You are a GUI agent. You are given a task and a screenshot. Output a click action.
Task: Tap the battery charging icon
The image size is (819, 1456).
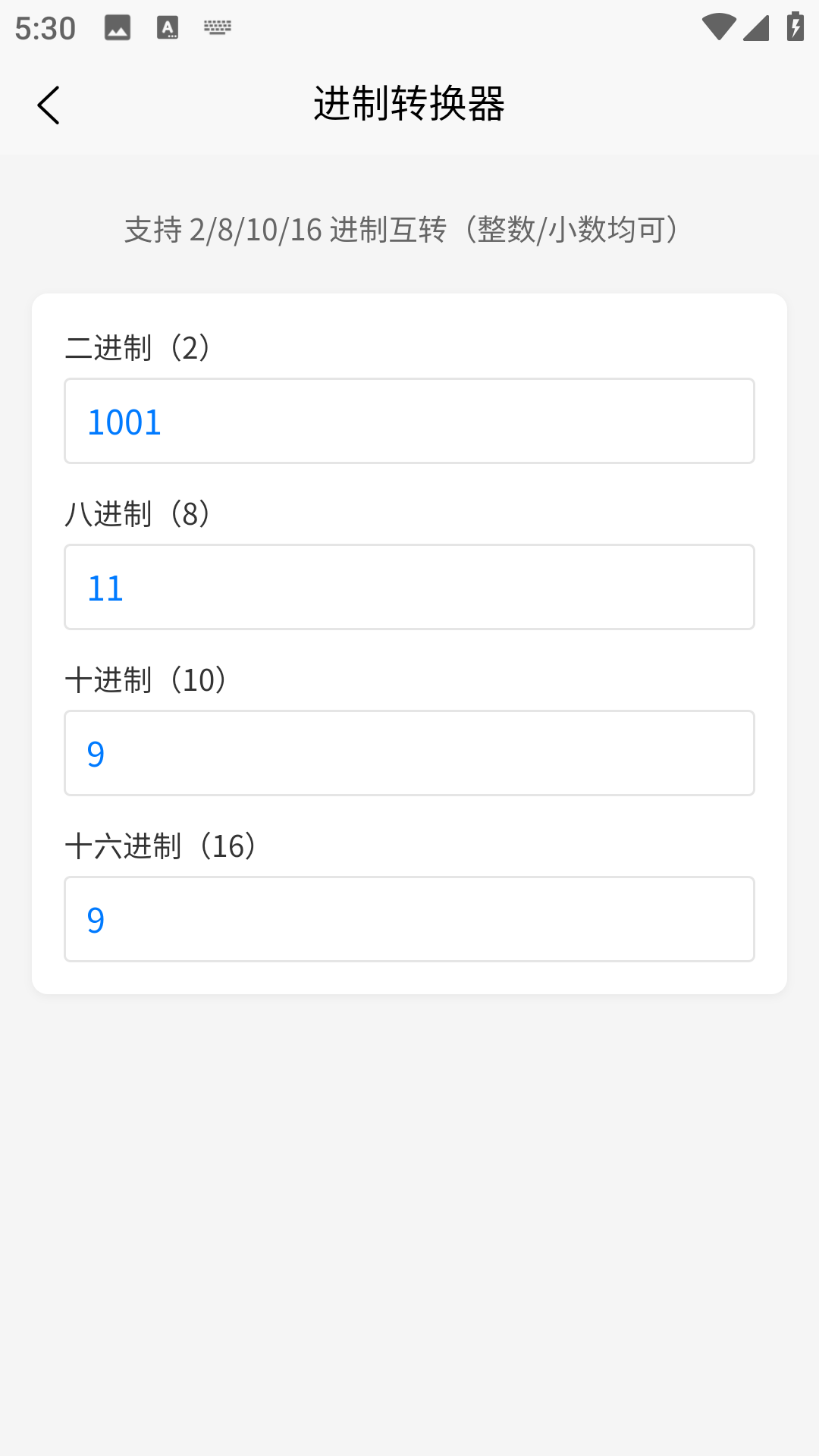[x=794, y=25]
